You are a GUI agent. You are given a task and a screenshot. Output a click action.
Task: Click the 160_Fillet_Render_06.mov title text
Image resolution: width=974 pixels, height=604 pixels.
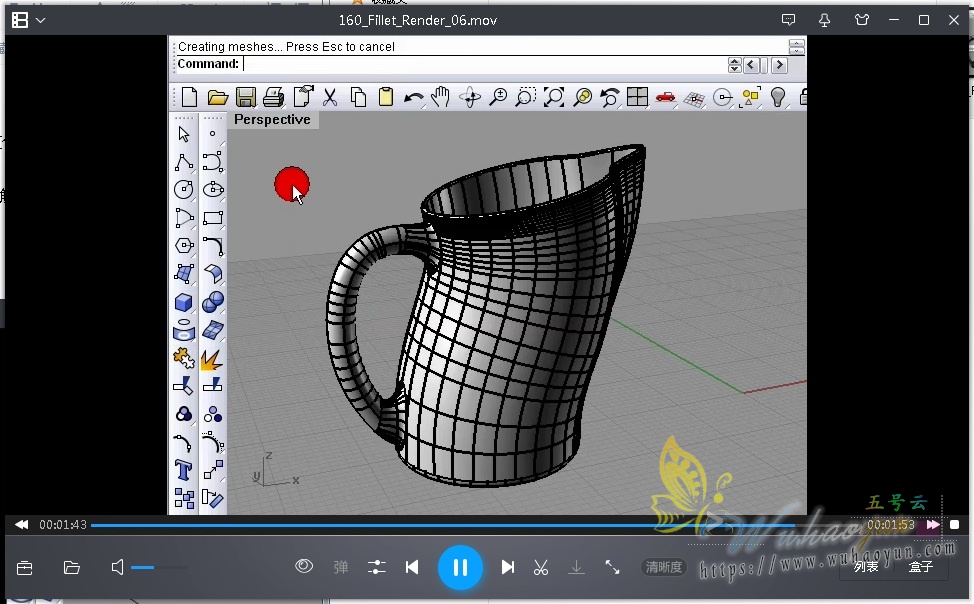click(417, 21)
